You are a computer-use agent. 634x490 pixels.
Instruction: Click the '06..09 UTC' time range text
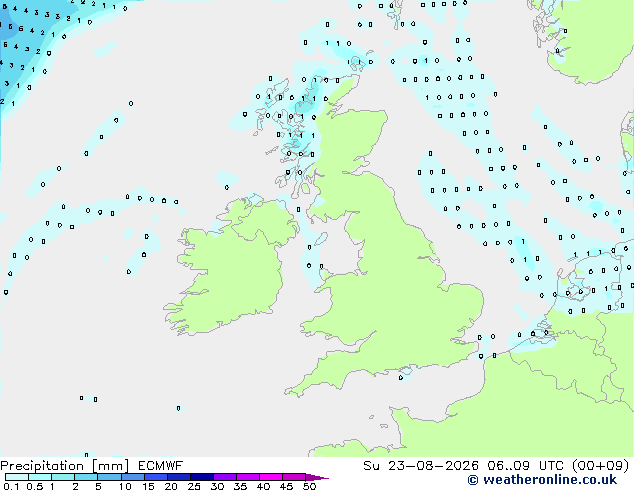click(x=526, y=466)
